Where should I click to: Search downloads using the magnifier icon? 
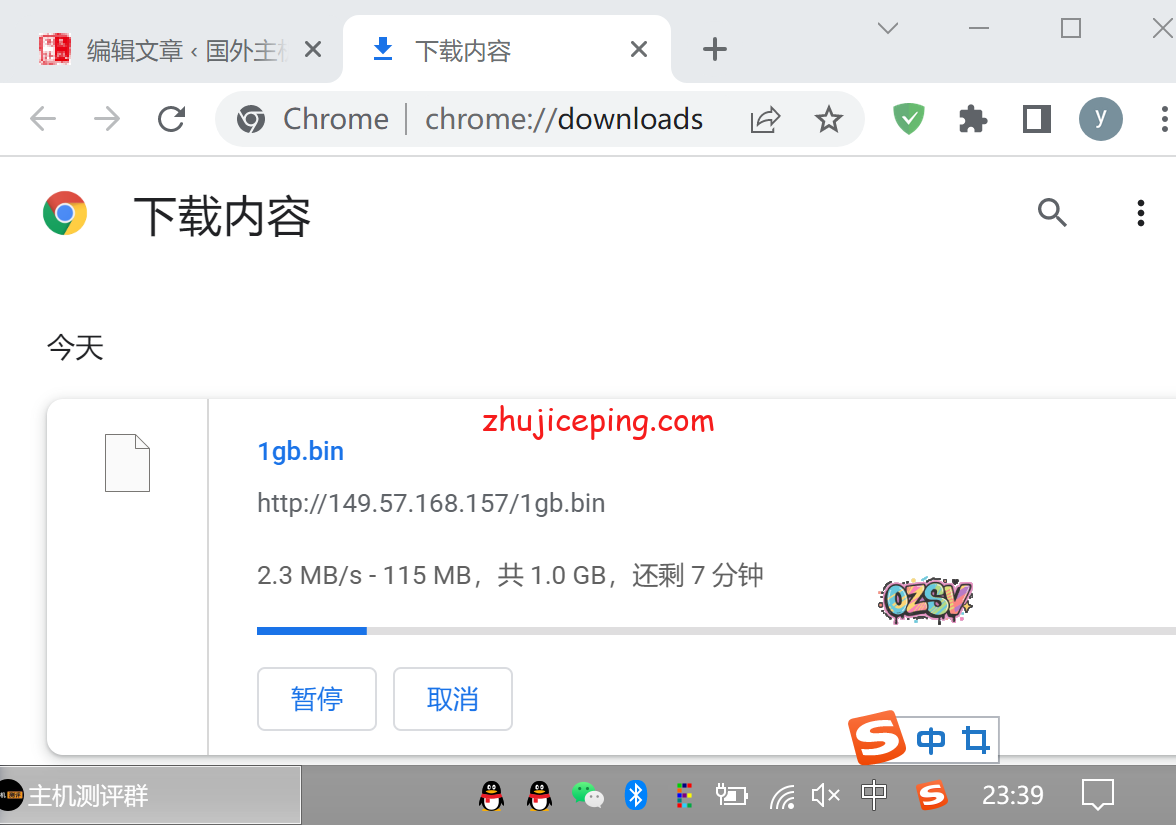click(1052, 213)
